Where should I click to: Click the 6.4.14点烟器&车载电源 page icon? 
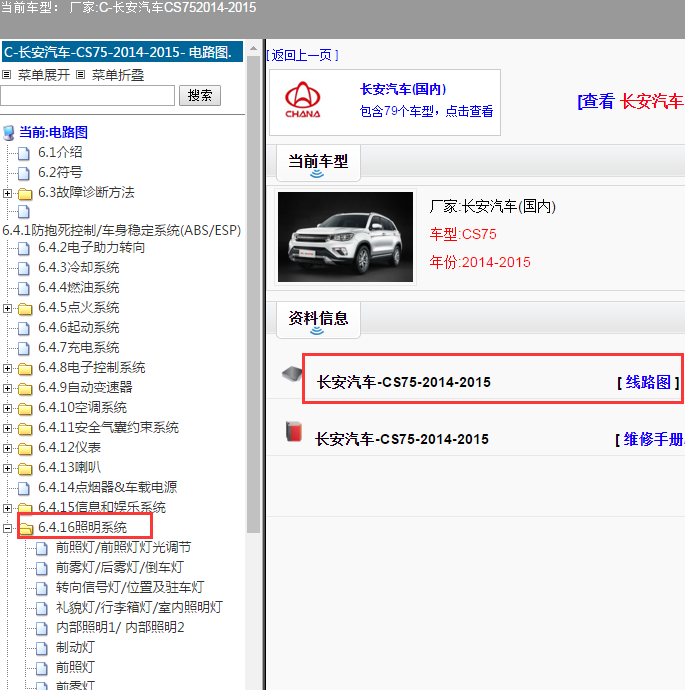point(24,488)
